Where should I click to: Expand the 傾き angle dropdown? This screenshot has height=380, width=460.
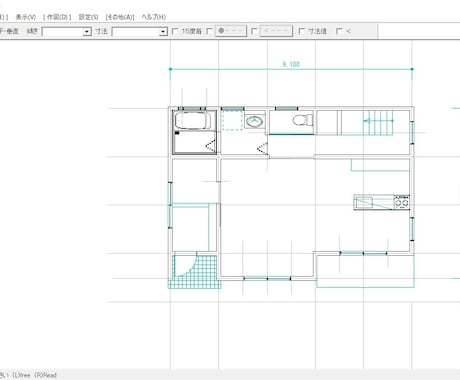pos(87,32)
